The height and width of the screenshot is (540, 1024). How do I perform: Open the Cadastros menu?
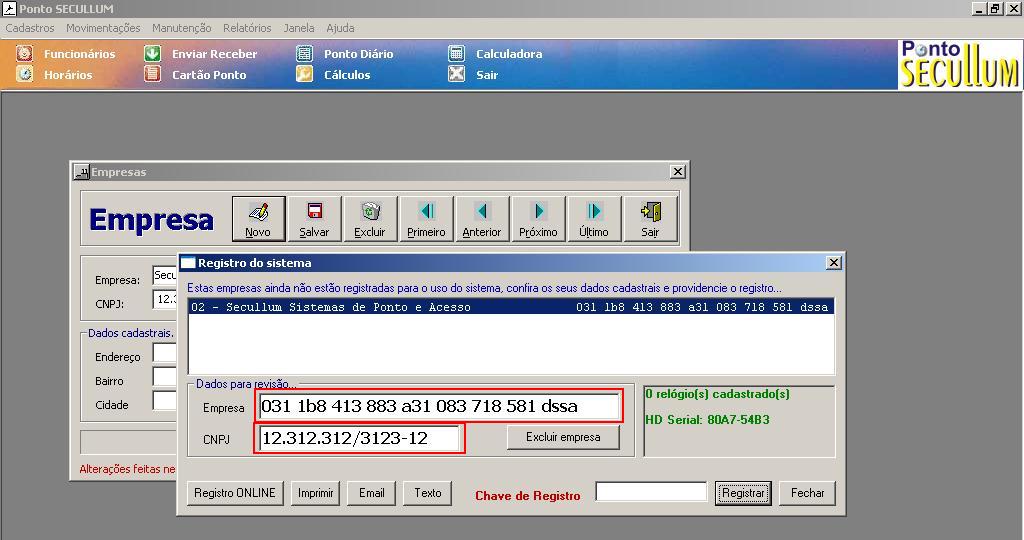[30, 28]
